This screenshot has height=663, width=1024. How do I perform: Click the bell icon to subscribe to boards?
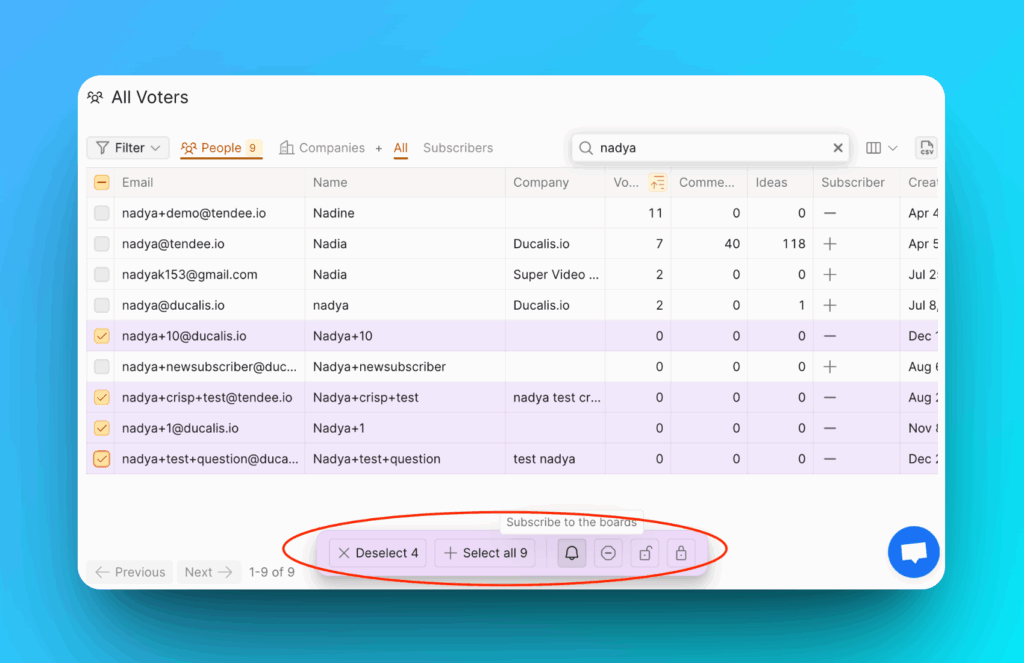click(572, 553)
